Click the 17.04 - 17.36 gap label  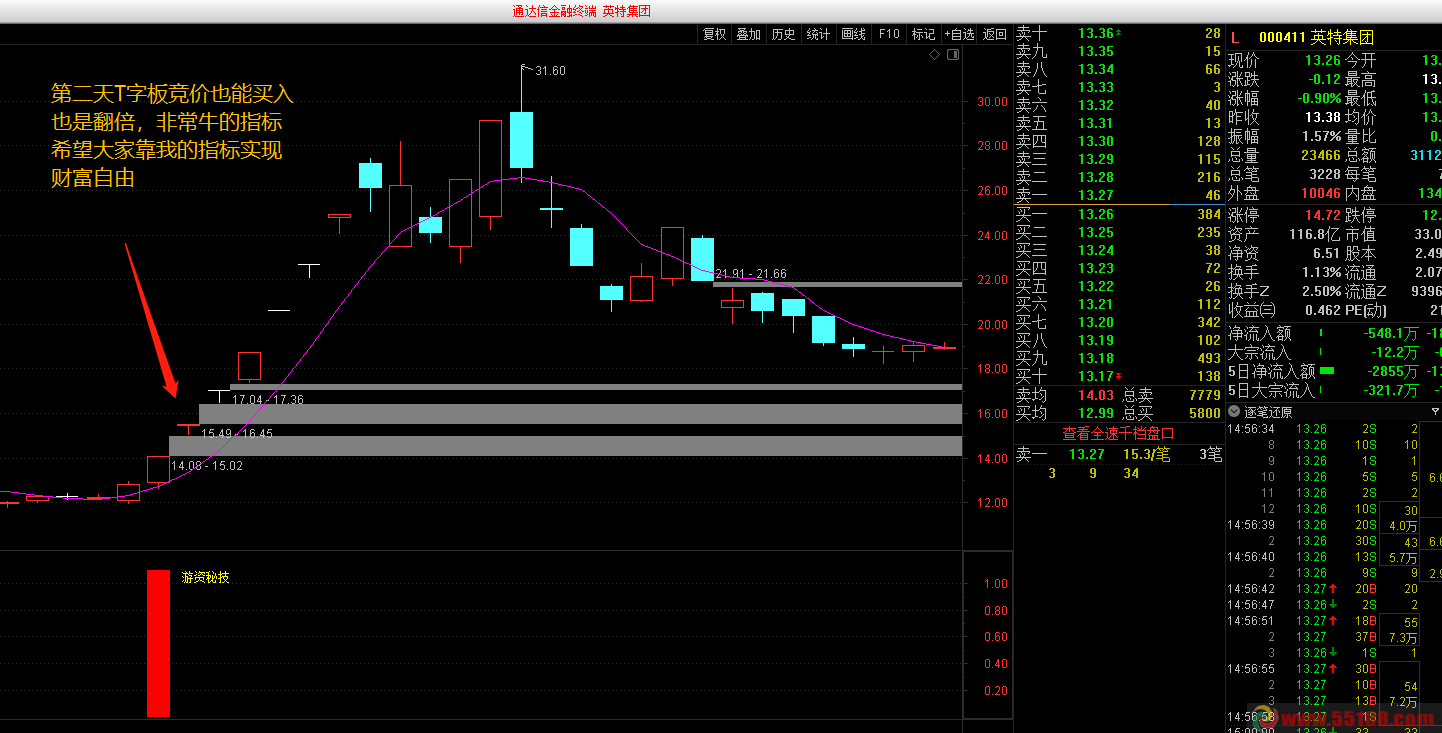coord(268,399)
